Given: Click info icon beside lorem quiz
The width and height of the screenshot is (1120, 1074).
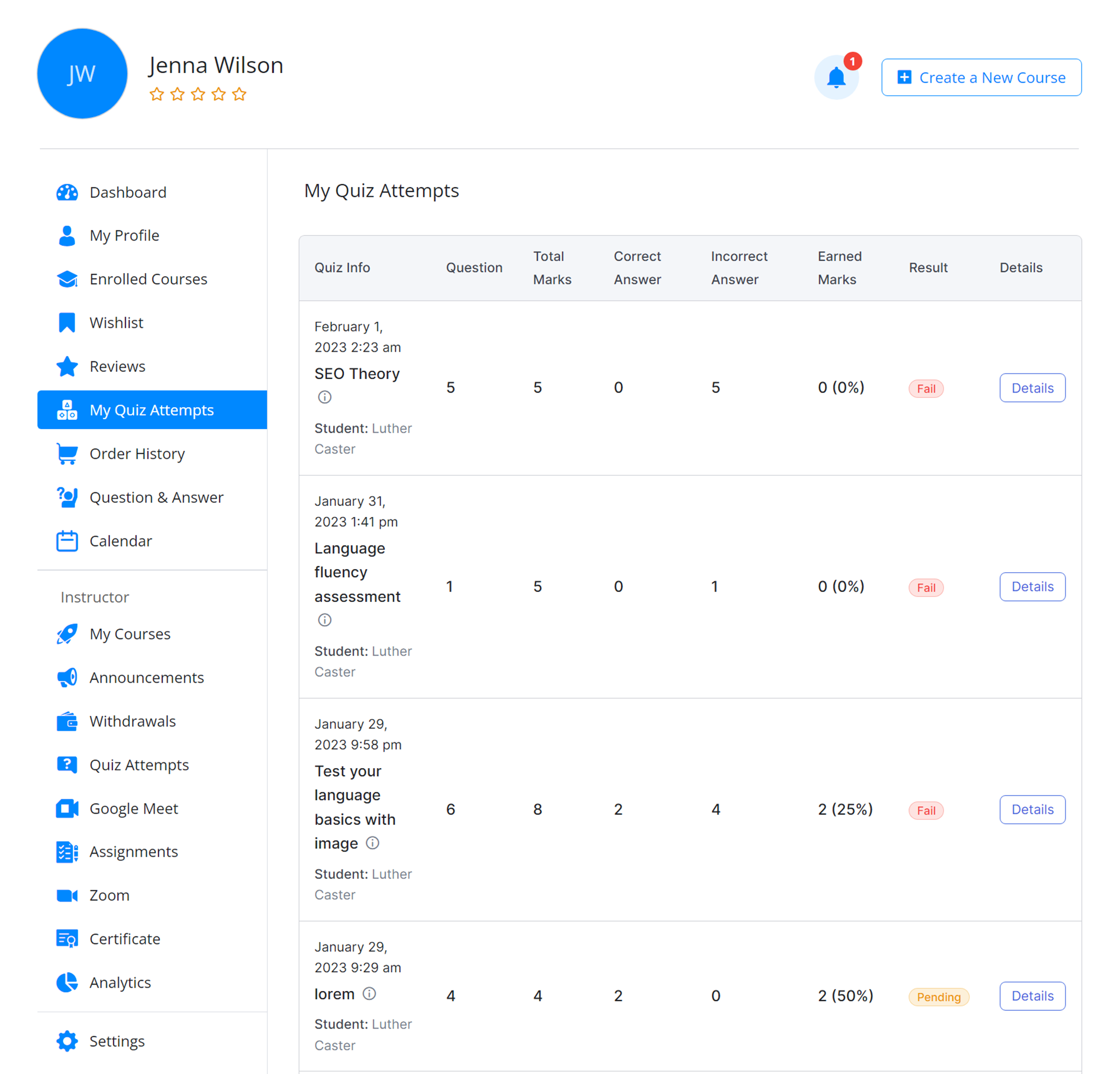Looking at the screenshot, I should (370, 994).
